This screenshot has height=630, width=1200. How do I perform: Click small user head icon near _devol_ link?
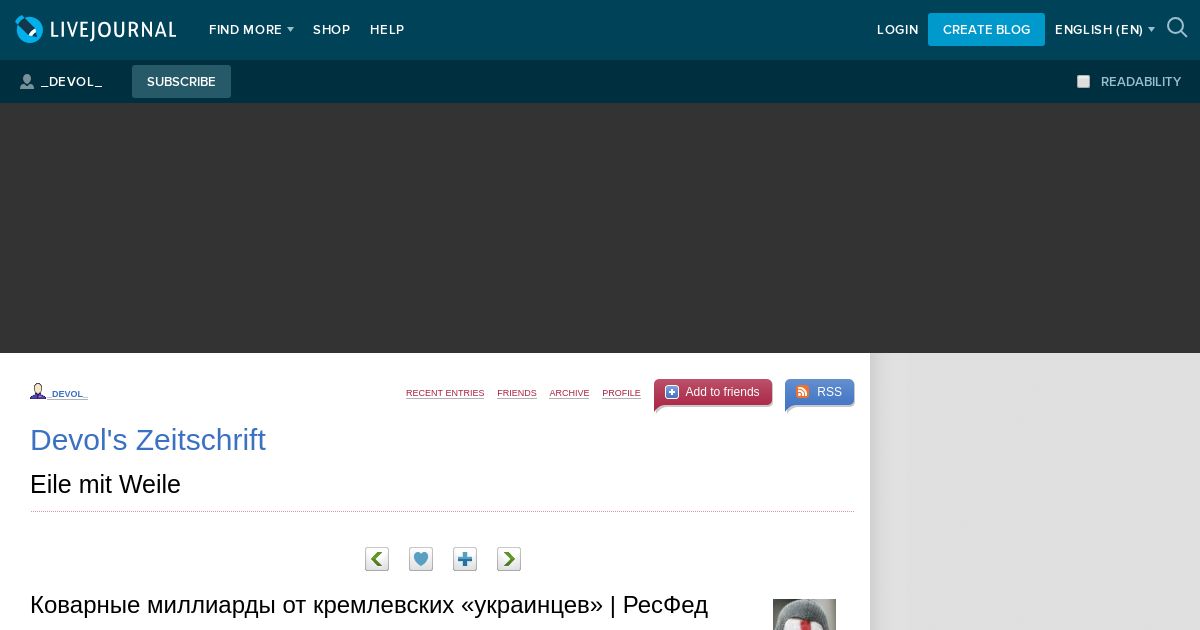tap(38, 391)
